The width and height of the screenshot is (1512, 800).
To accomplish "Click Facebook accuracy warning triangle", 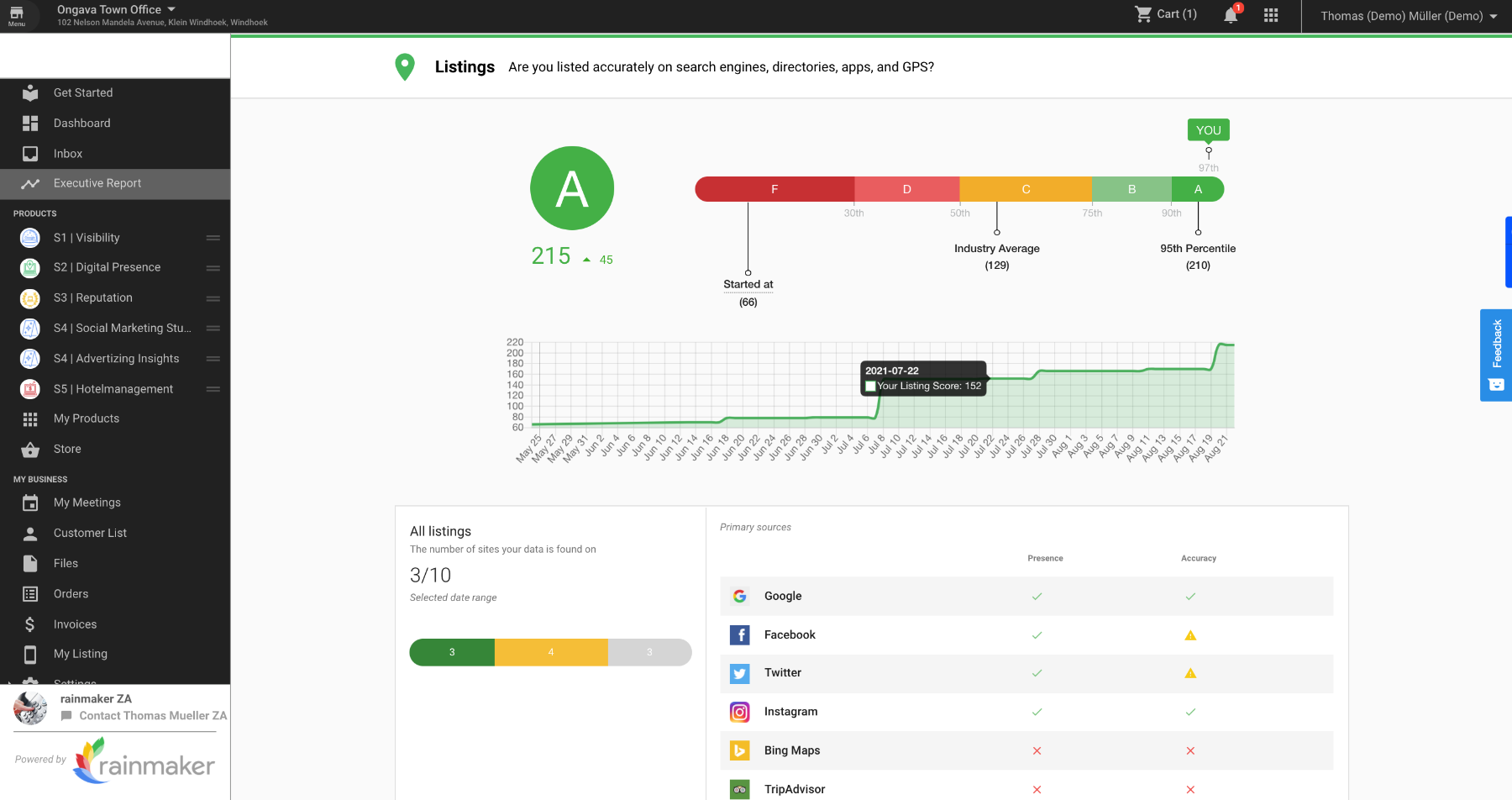I will click(x=1190, y=635).
